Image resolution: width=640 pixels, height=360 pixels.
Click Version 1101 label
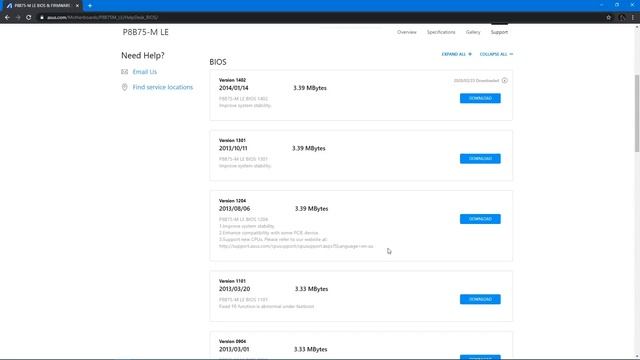[x=232, y=281]
